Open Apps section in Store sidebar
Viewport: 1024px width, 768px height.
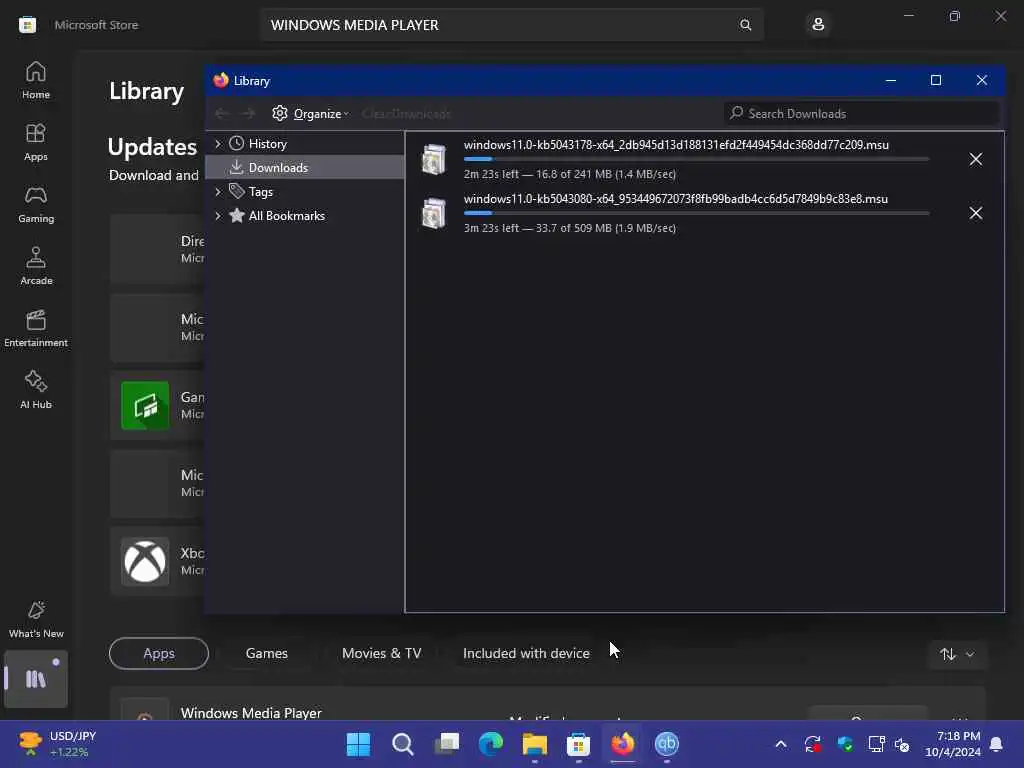pos(36,142)
